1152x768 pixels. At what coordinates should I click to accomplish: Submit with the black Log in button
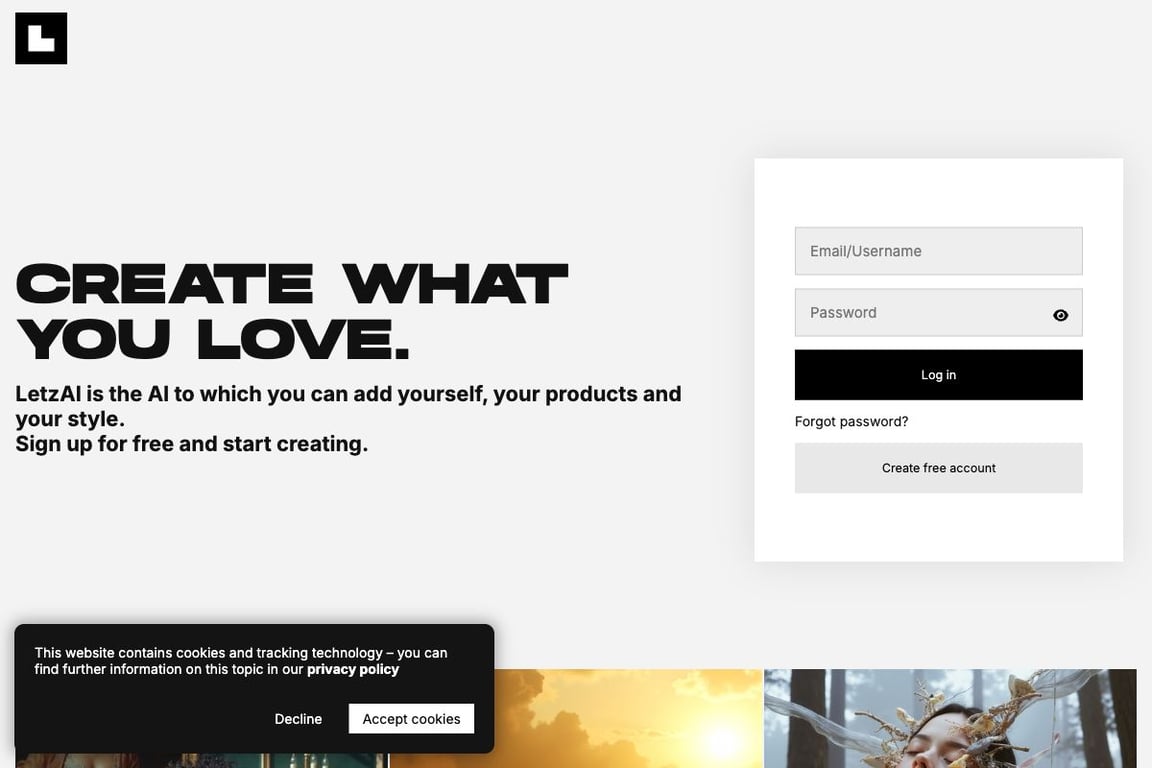tap(938, 375)
